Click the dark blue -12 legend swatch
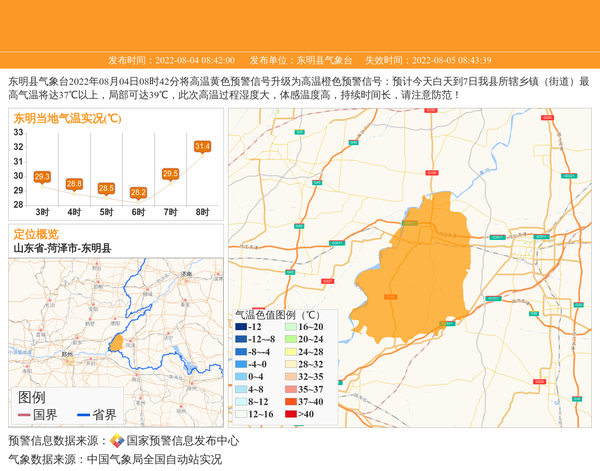This screenshot has width=600, height=471. (x=240, y=327)
